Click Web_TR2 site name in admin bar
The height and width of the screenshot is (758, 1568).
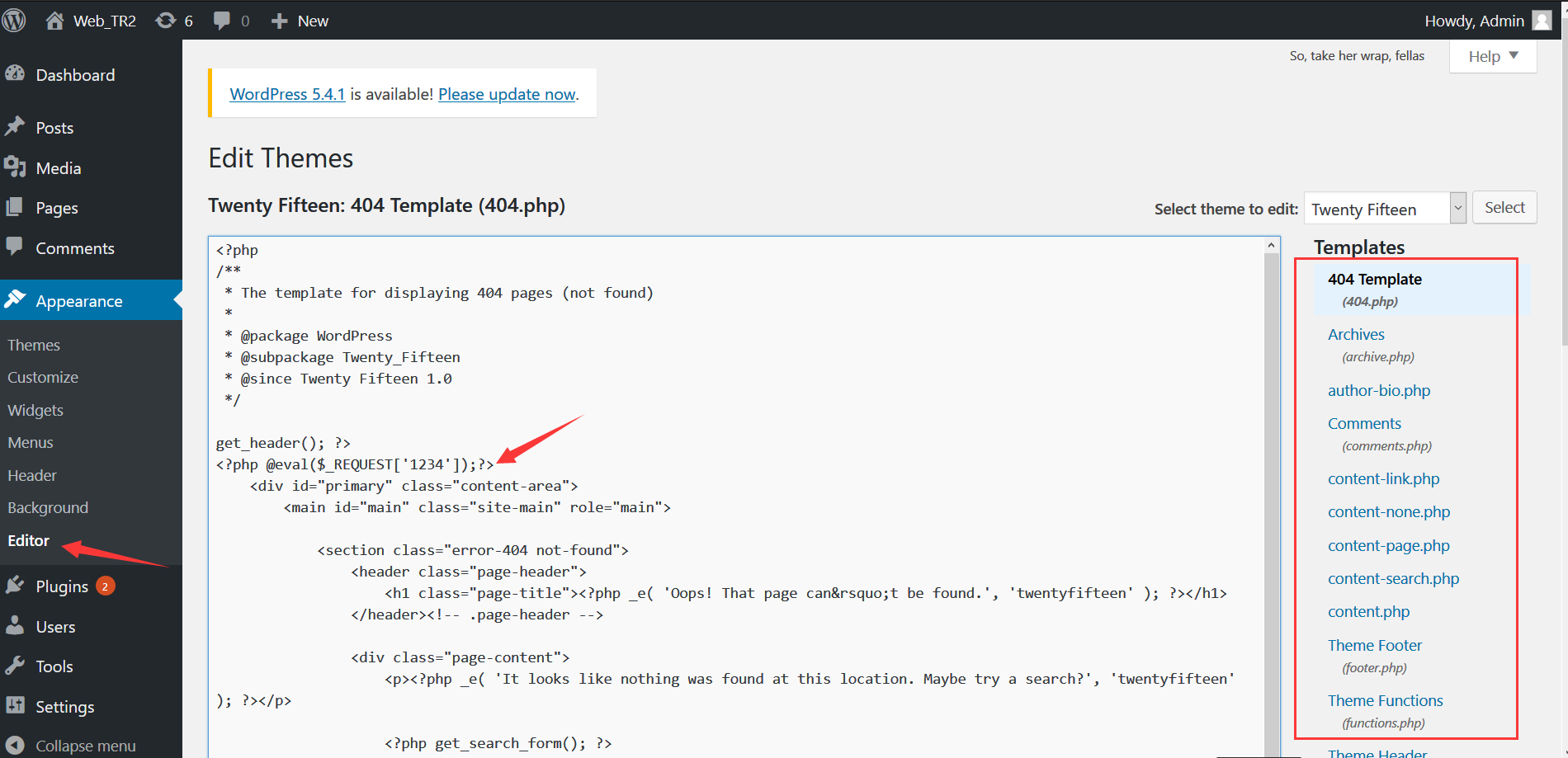105,21
